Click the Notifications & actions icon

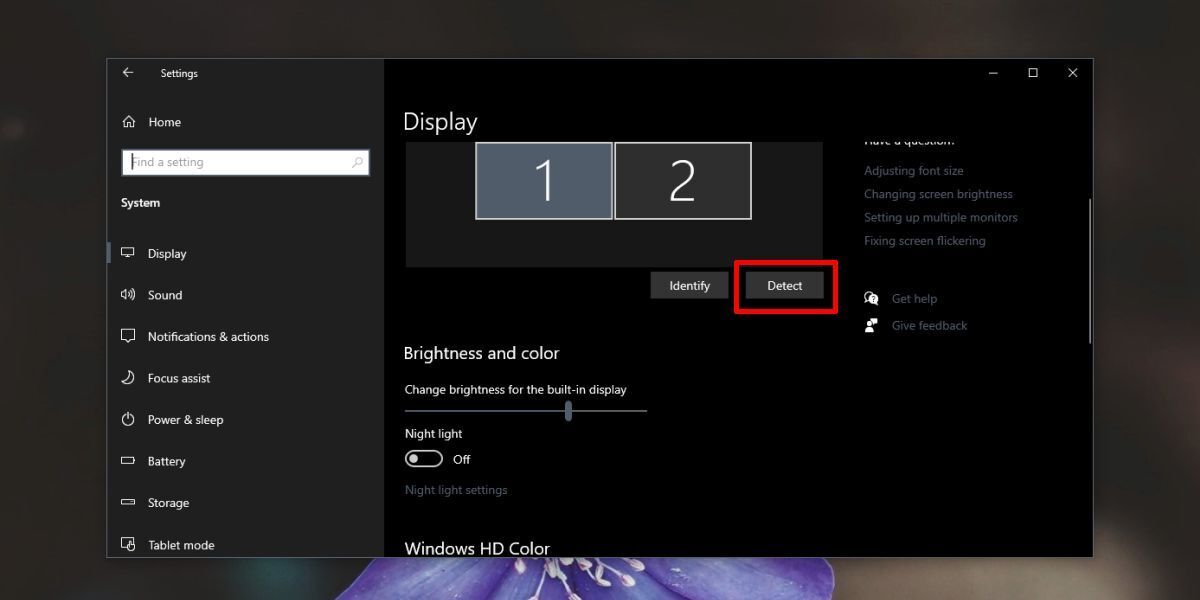pyautogui.click(x=128, y=336)
